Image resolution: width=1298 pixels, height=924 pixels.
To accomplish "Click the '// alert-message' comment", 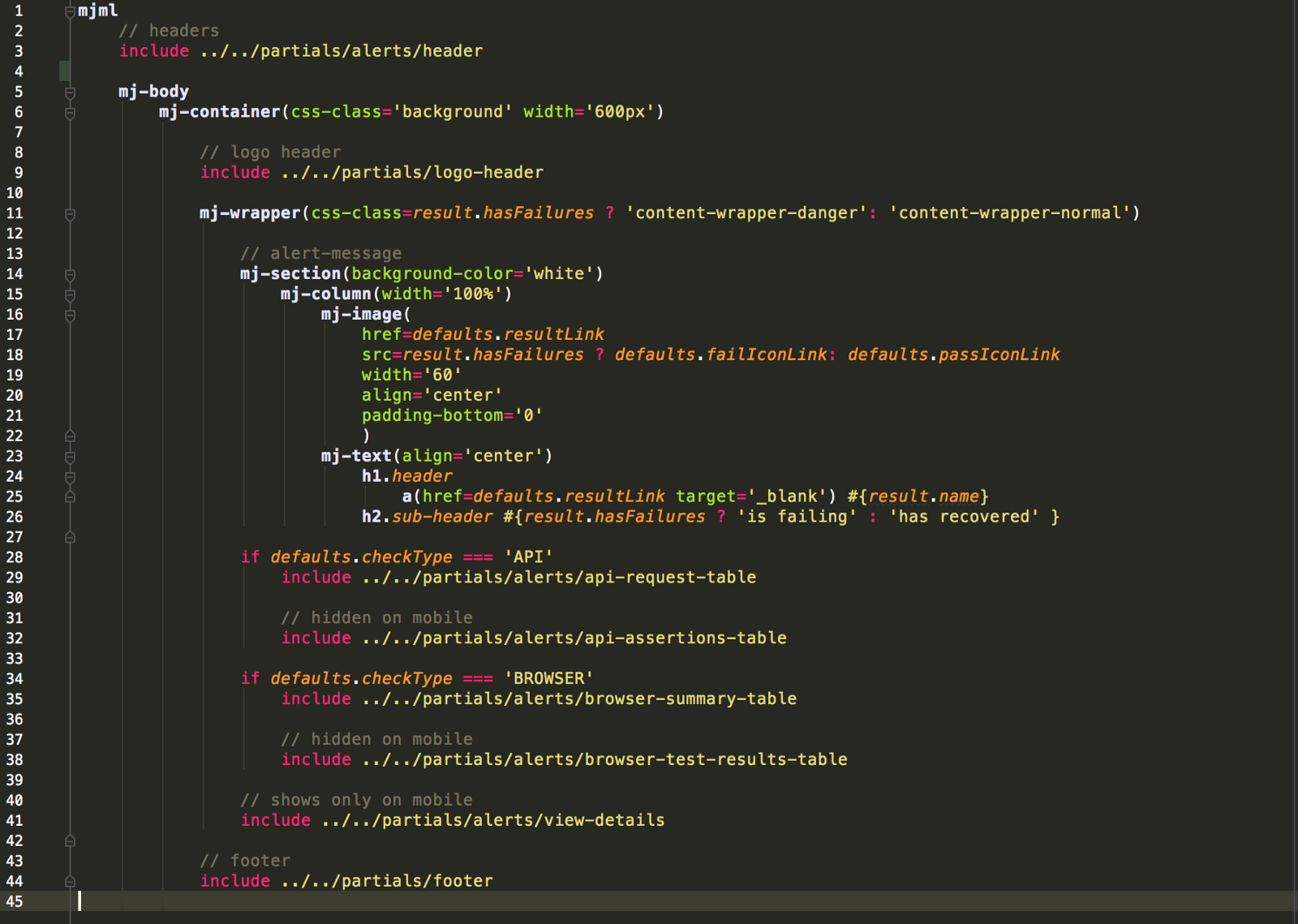I will tap(321, 254).
